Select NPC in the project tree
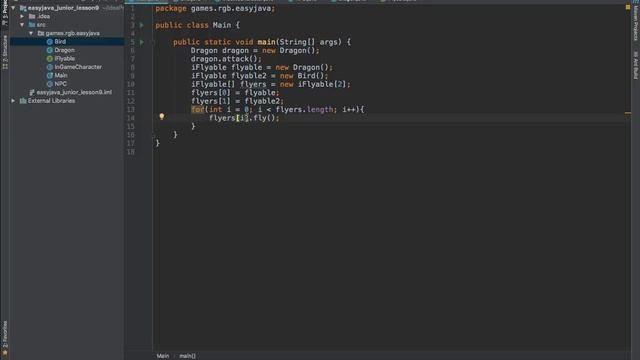Image resolution: width=640 pixels, height=360 pixels. 60,84
